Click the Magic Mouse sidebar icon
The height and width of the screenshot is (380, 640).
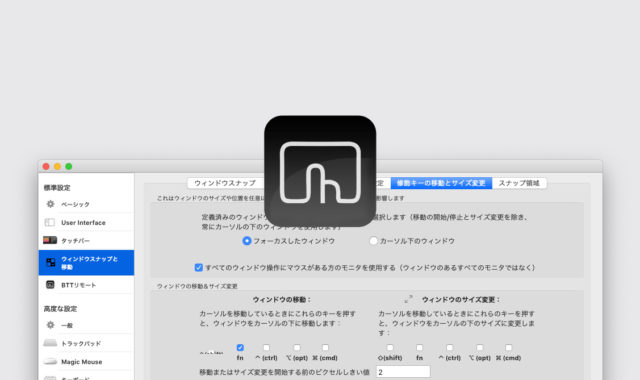[50, 361]
